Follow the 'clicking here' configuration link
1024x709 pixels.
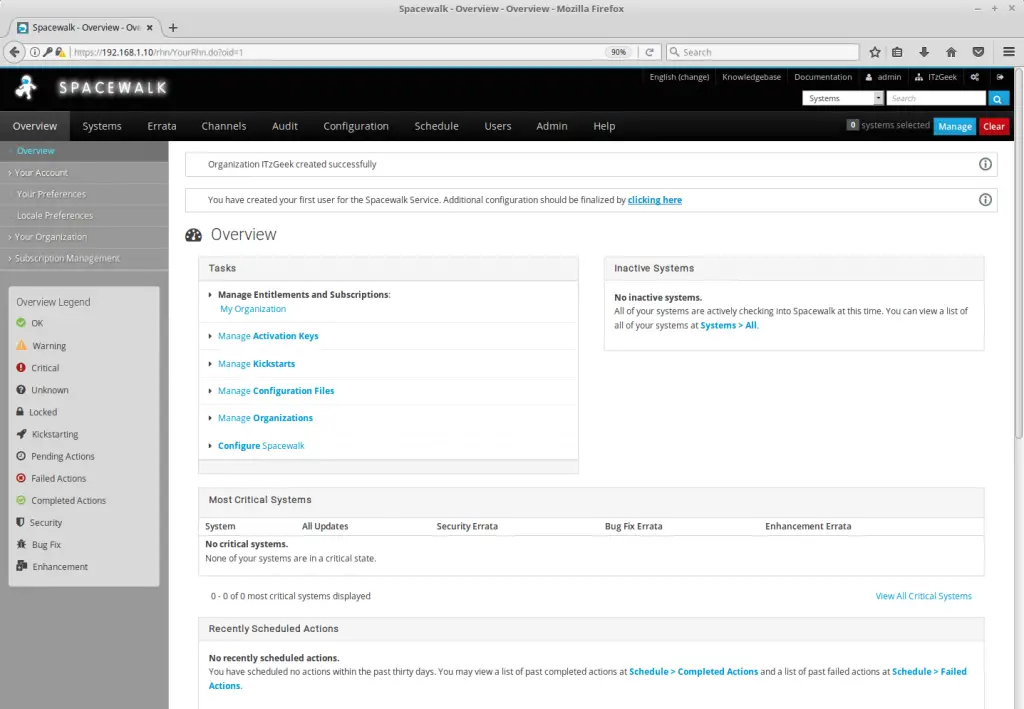654,200
